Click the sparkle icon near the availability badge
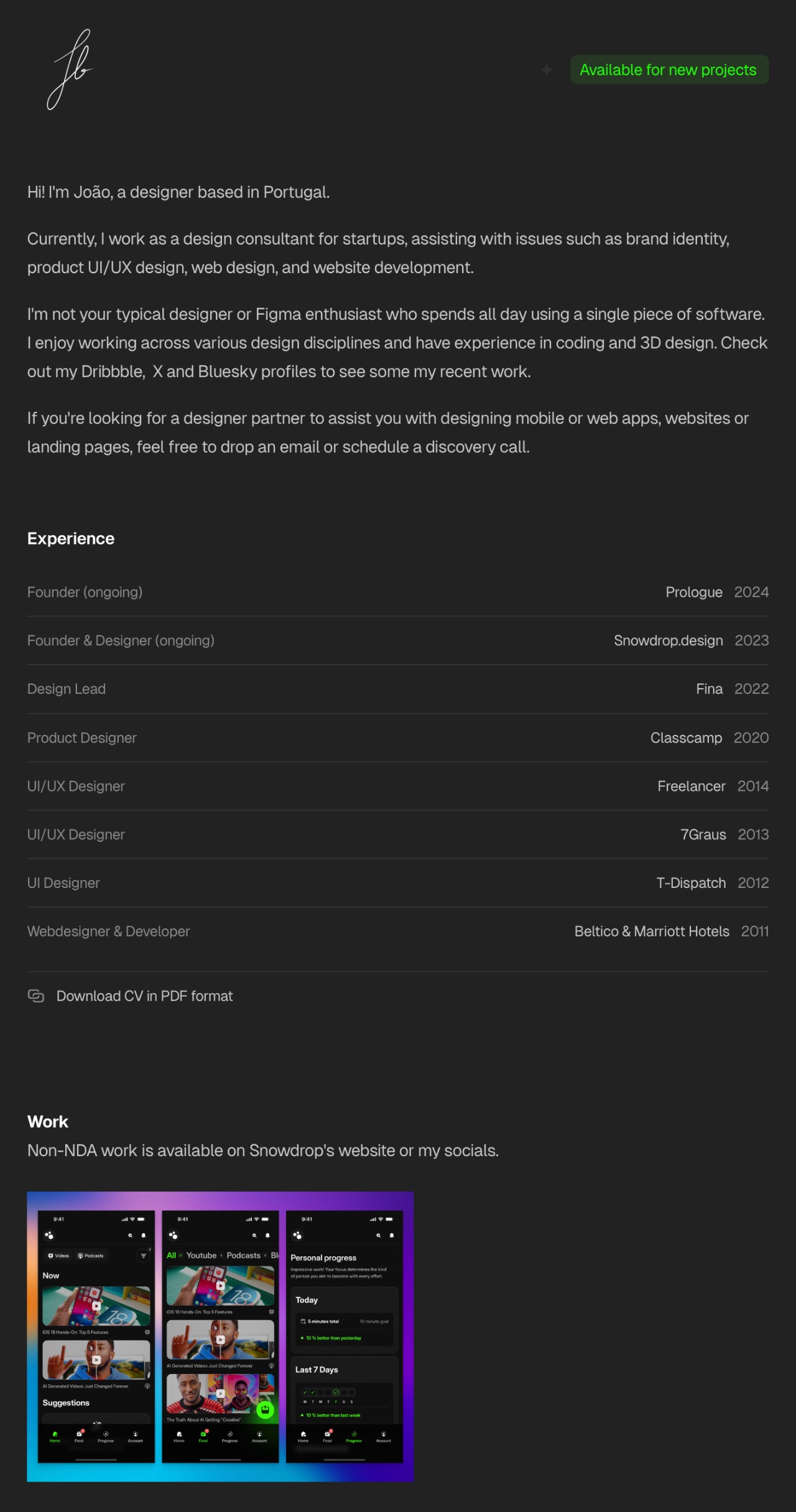Image resolution: width=796 pixels, height=1512 pixels. 547,70
